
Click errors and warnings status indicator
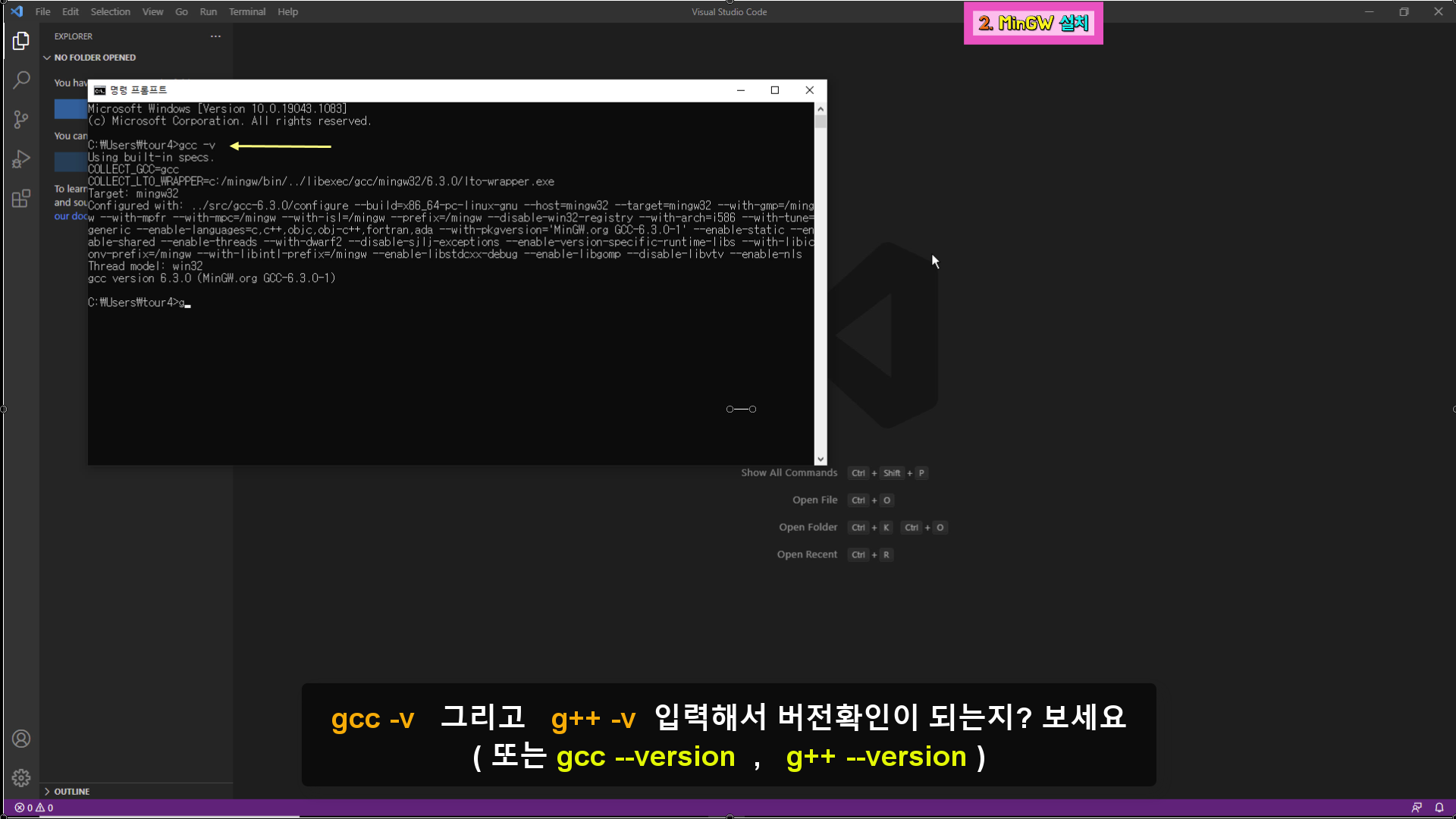pyautogui.click(x=34, y=808)
